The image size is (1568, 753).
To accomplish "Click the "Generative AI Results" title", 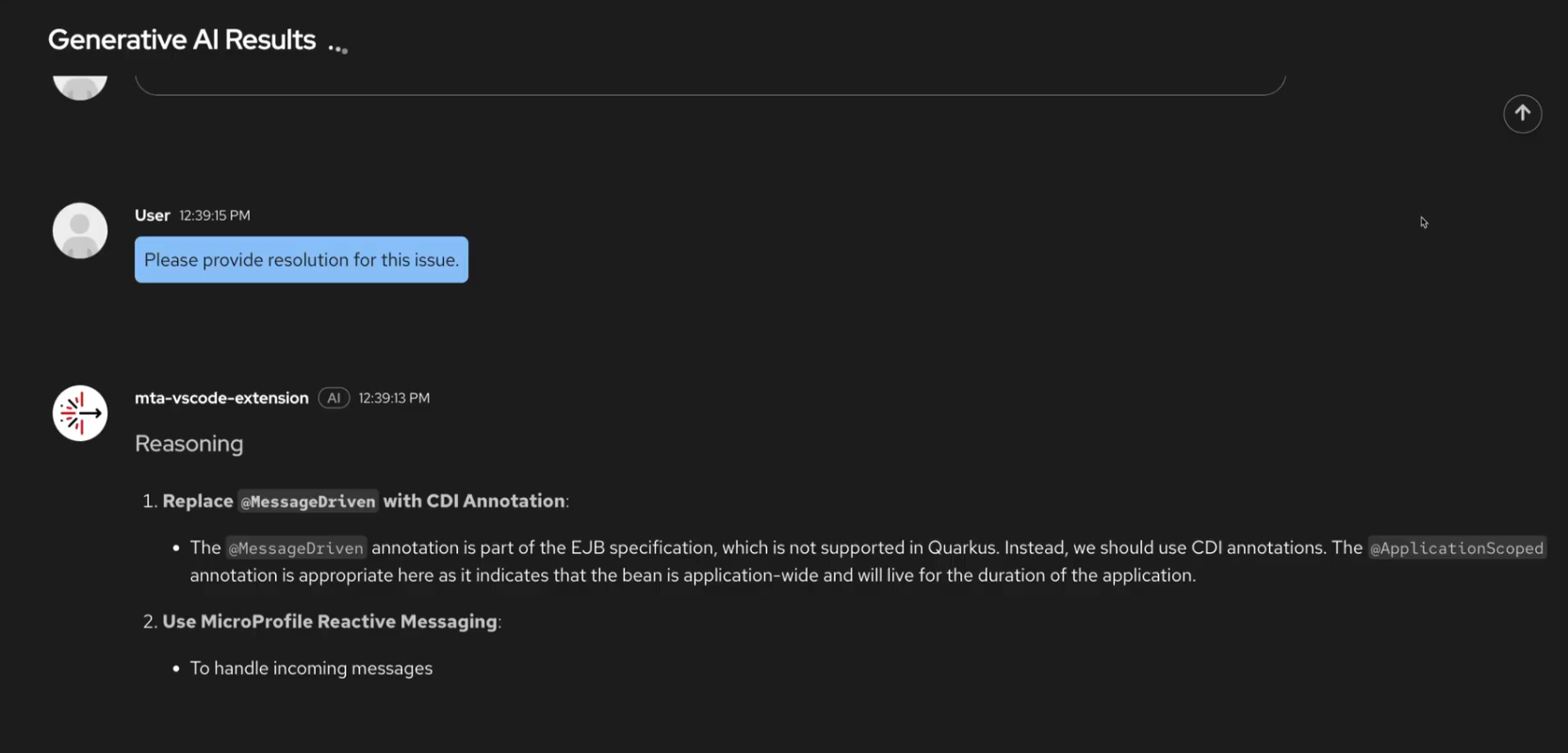I will [182, 40].
